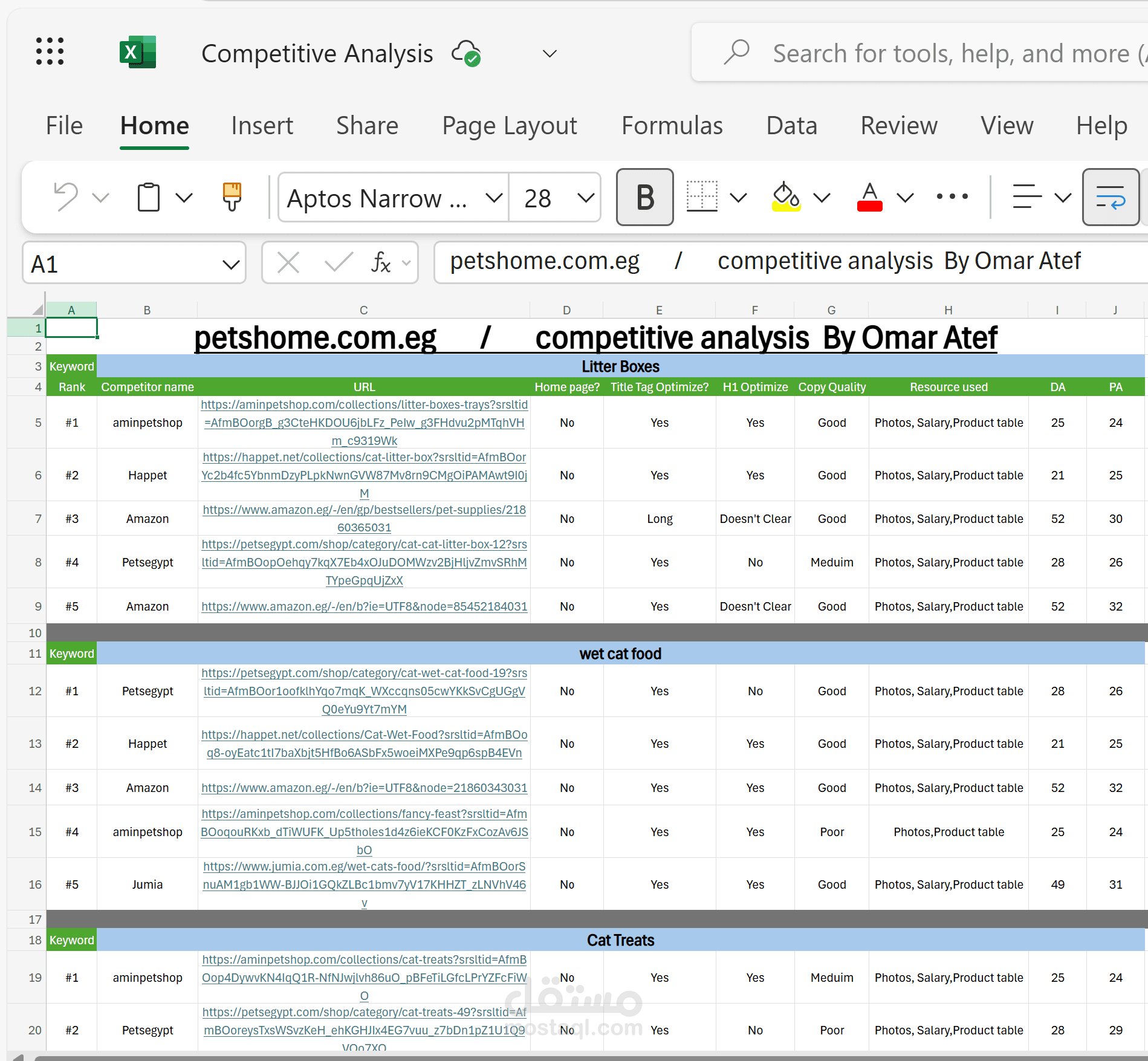Select the wet cat food keyword cell
The image size is (1148, 1061).
tap(620, 654)
